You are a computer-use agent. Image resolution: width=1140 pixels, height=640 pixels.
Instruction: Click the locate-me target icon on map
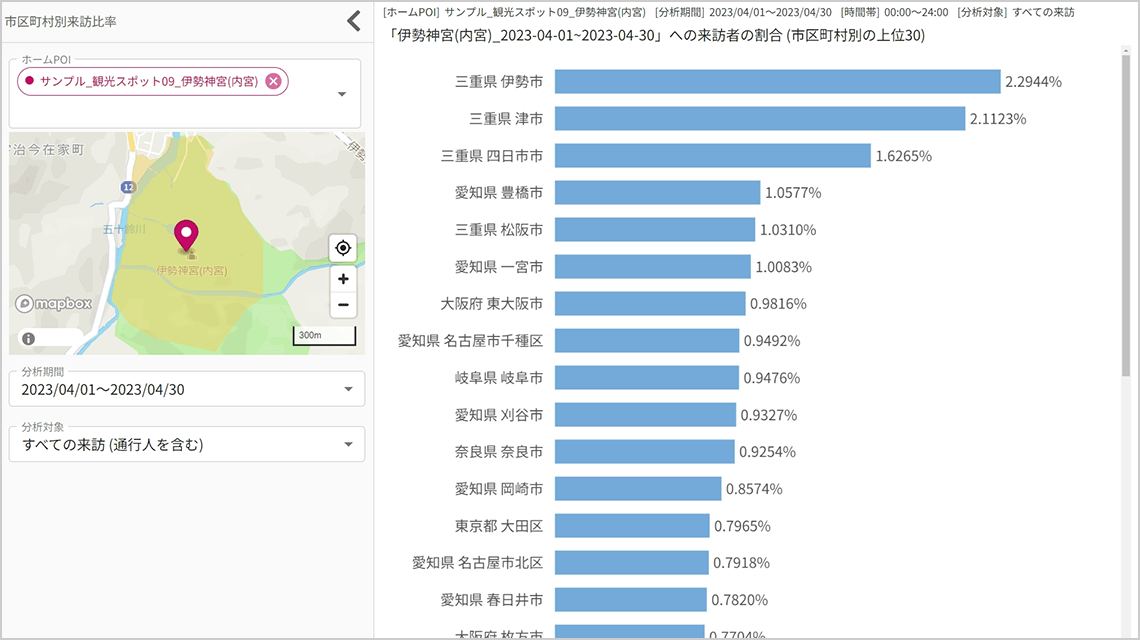(343, 248)
